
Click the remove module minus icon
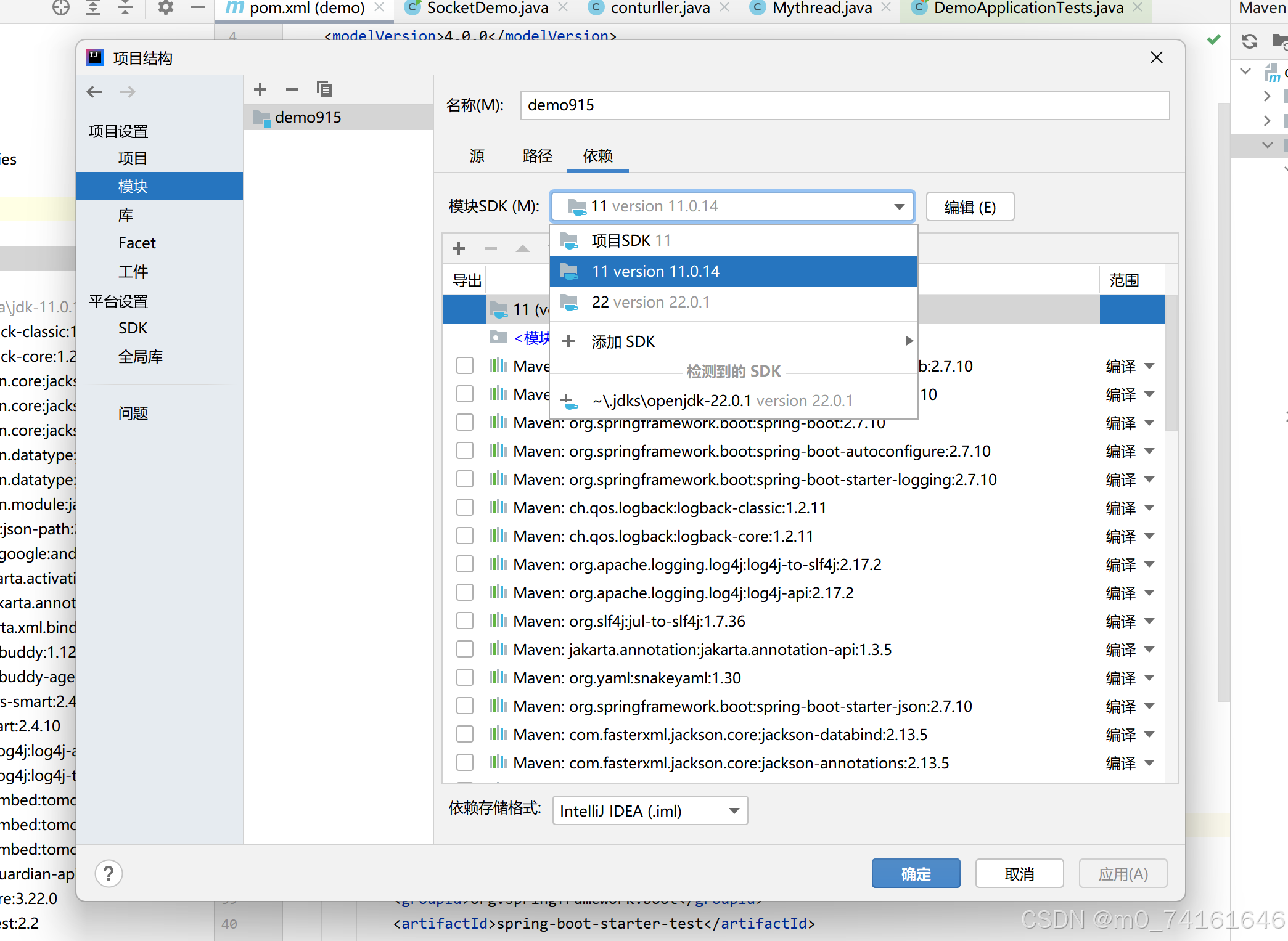tap(292, 89)
